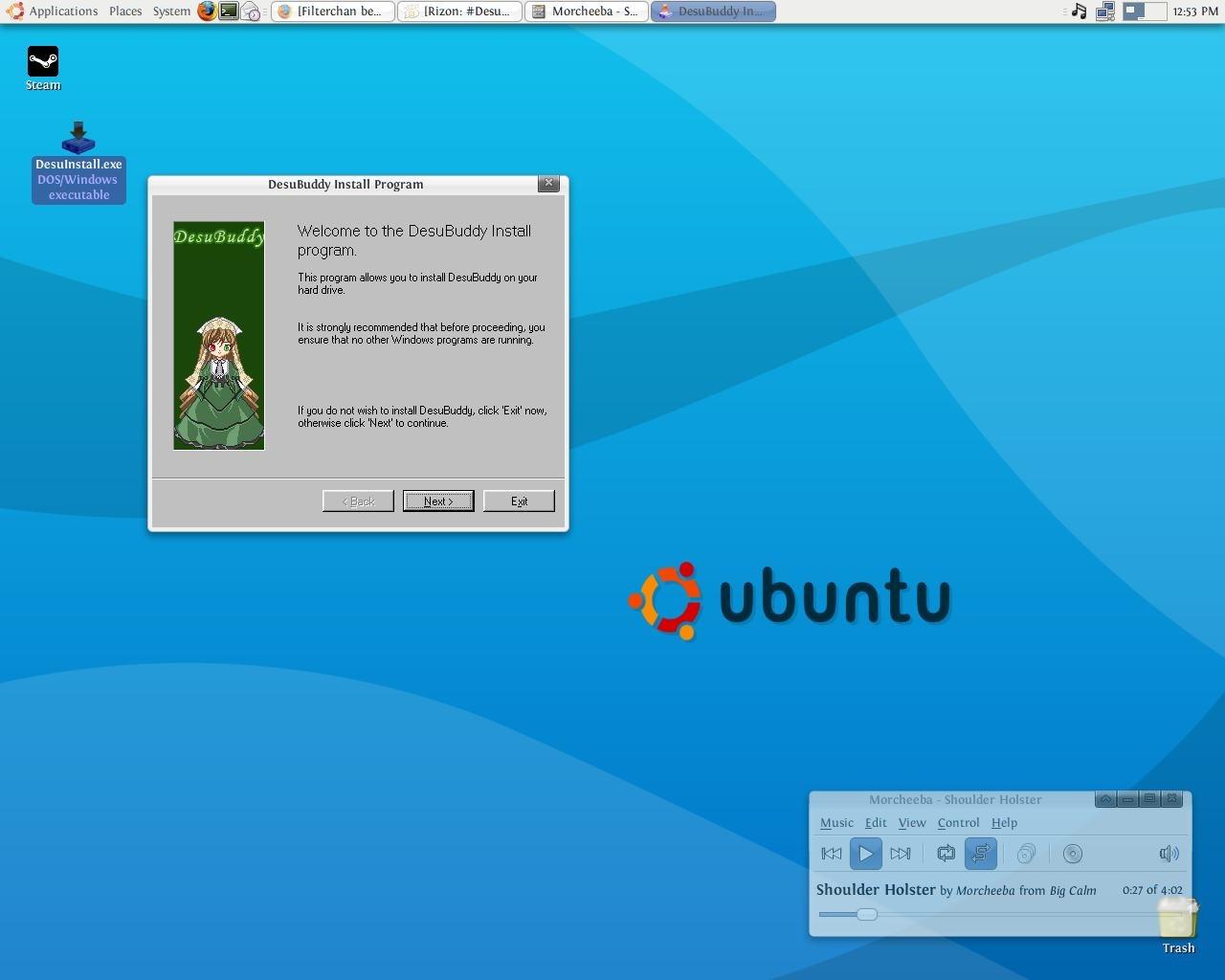Select the Steam desktop icon
Screen dimensions: 1225x980
[43, 62]
